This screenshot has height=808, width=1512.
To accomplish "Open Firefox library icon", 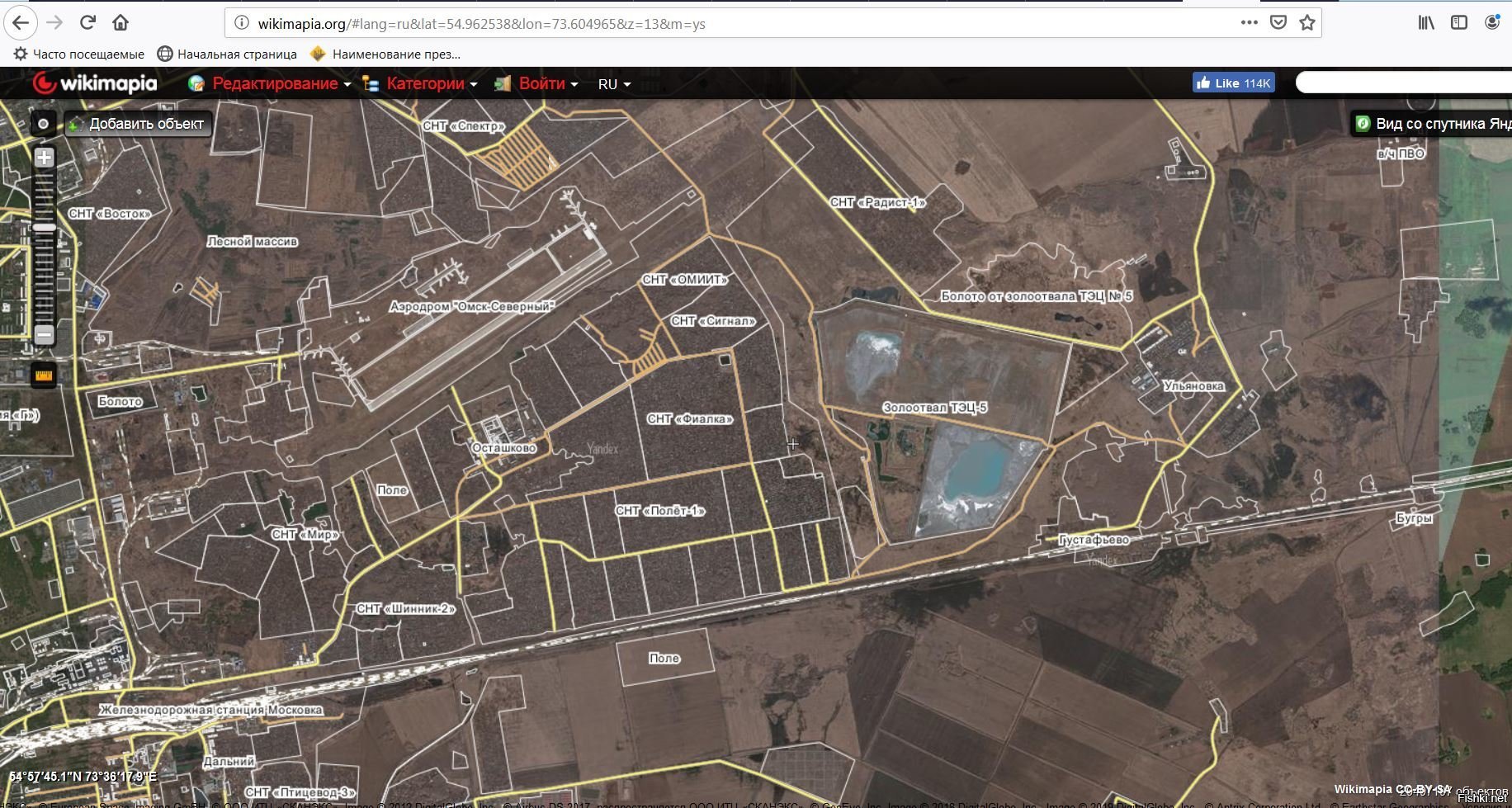I will (x=1426, y=23).
